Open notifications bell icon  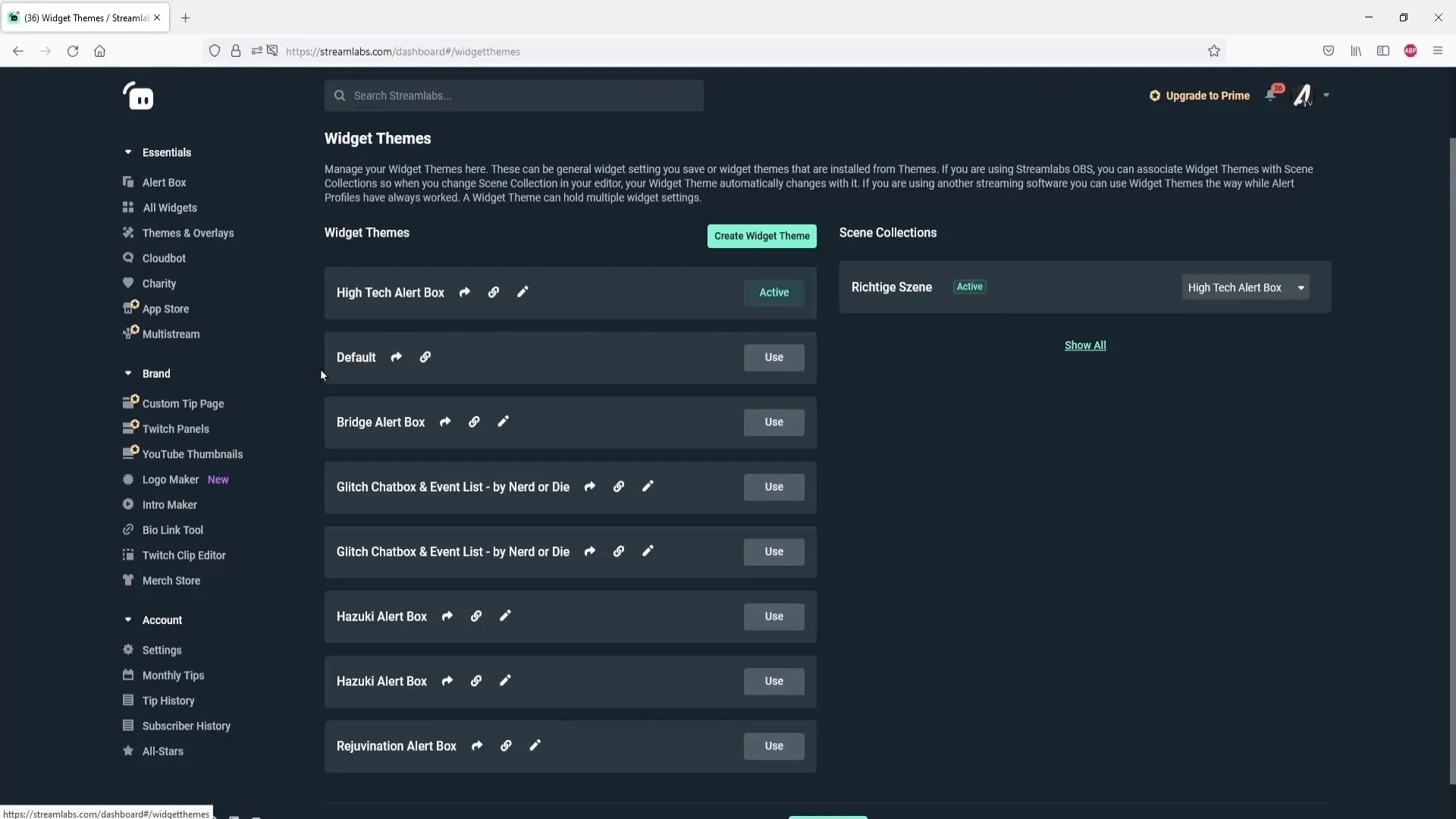tap(1271, 96)
